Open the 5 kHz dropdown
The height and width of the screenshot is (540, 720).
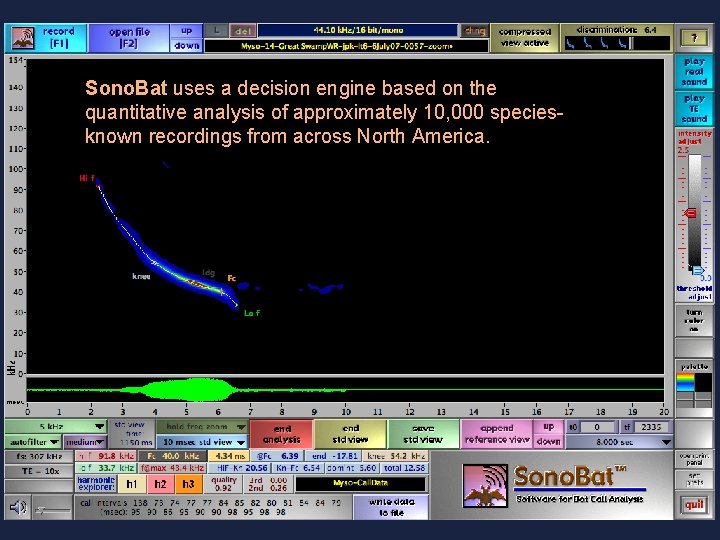pyautogui.click(x=56, y=427)
